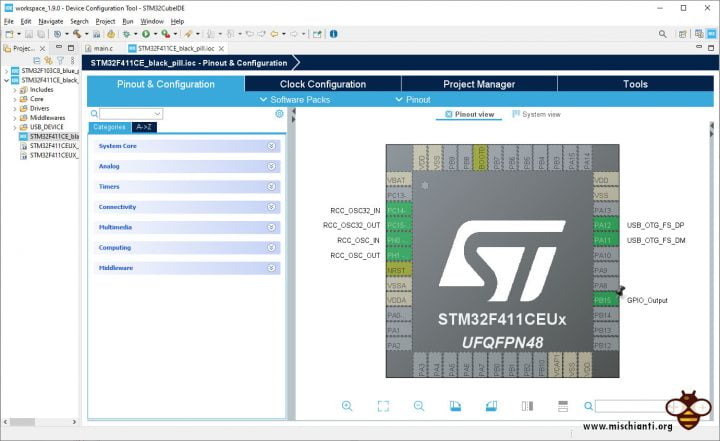720x441 pixels.
Task: Click the Debug bug icon in toolbar
Action: [x=126, y=34]
